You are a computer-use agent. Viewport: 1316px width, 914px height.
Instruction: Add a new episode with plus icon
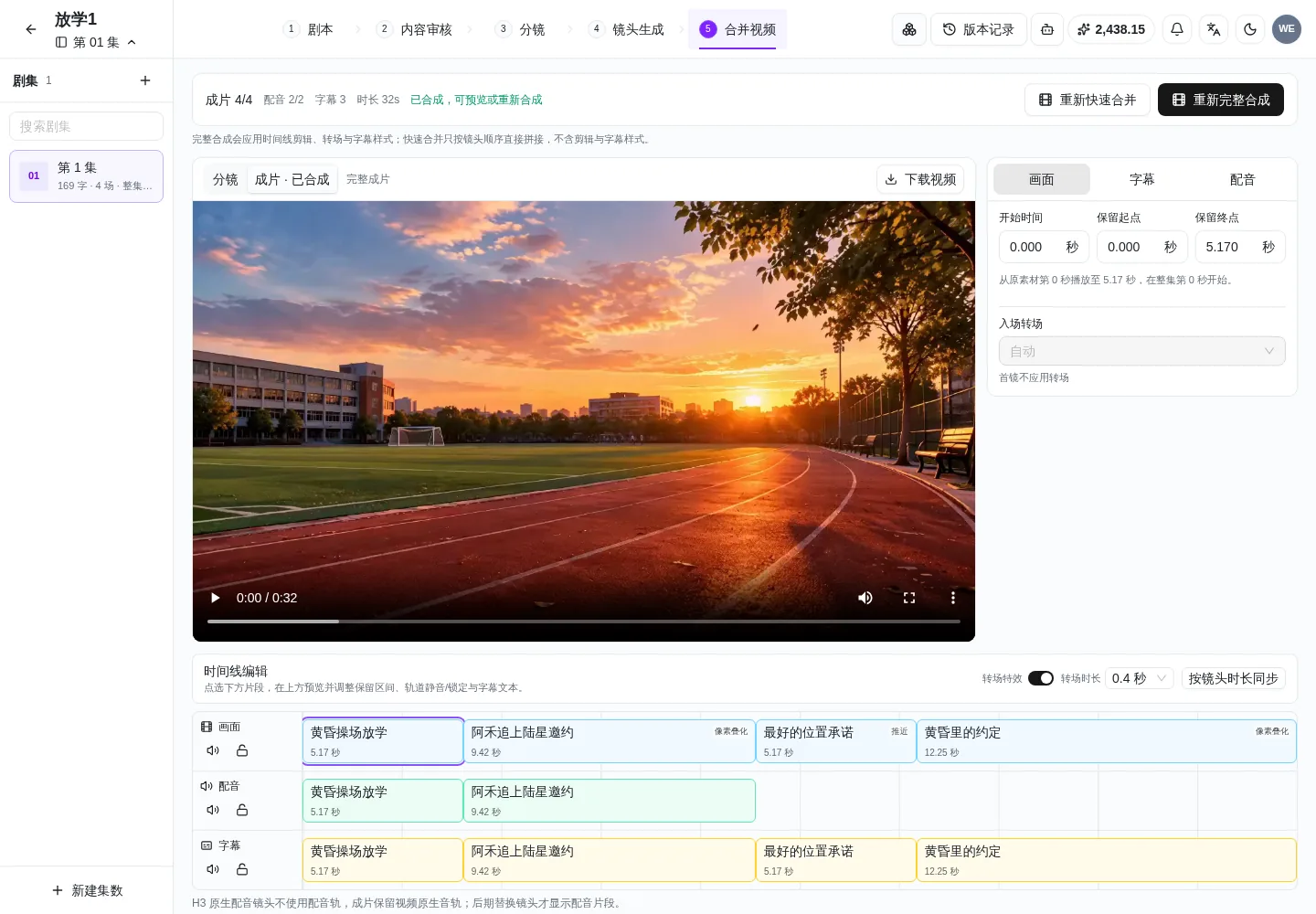[145, 80]
